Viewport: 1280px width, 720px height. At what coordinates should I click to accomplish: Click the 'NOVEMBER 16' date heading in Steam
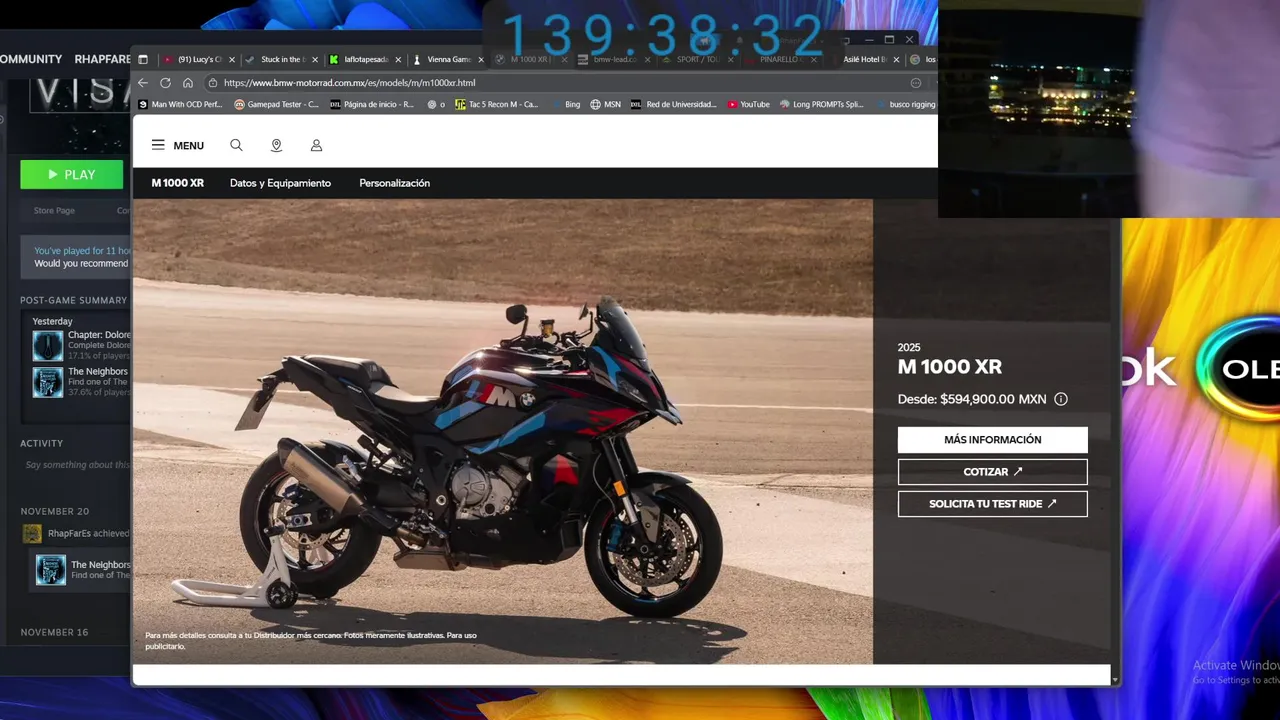pyautogui.click(x=54, y=632)
